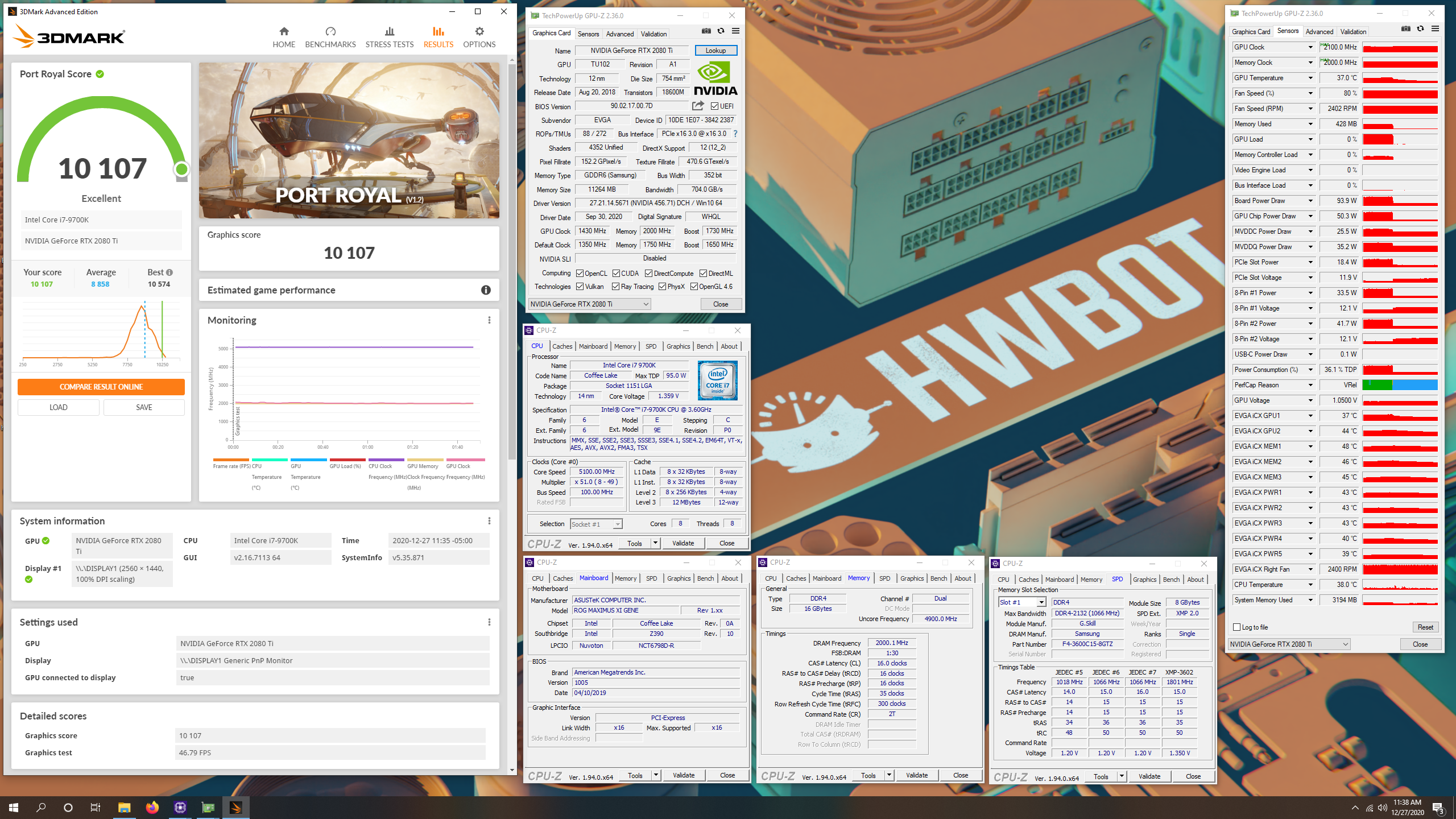Refresh the GPU-Z Graphics Card window
This screenshot has height=819, width=1456.
click(x=721, y=31)
